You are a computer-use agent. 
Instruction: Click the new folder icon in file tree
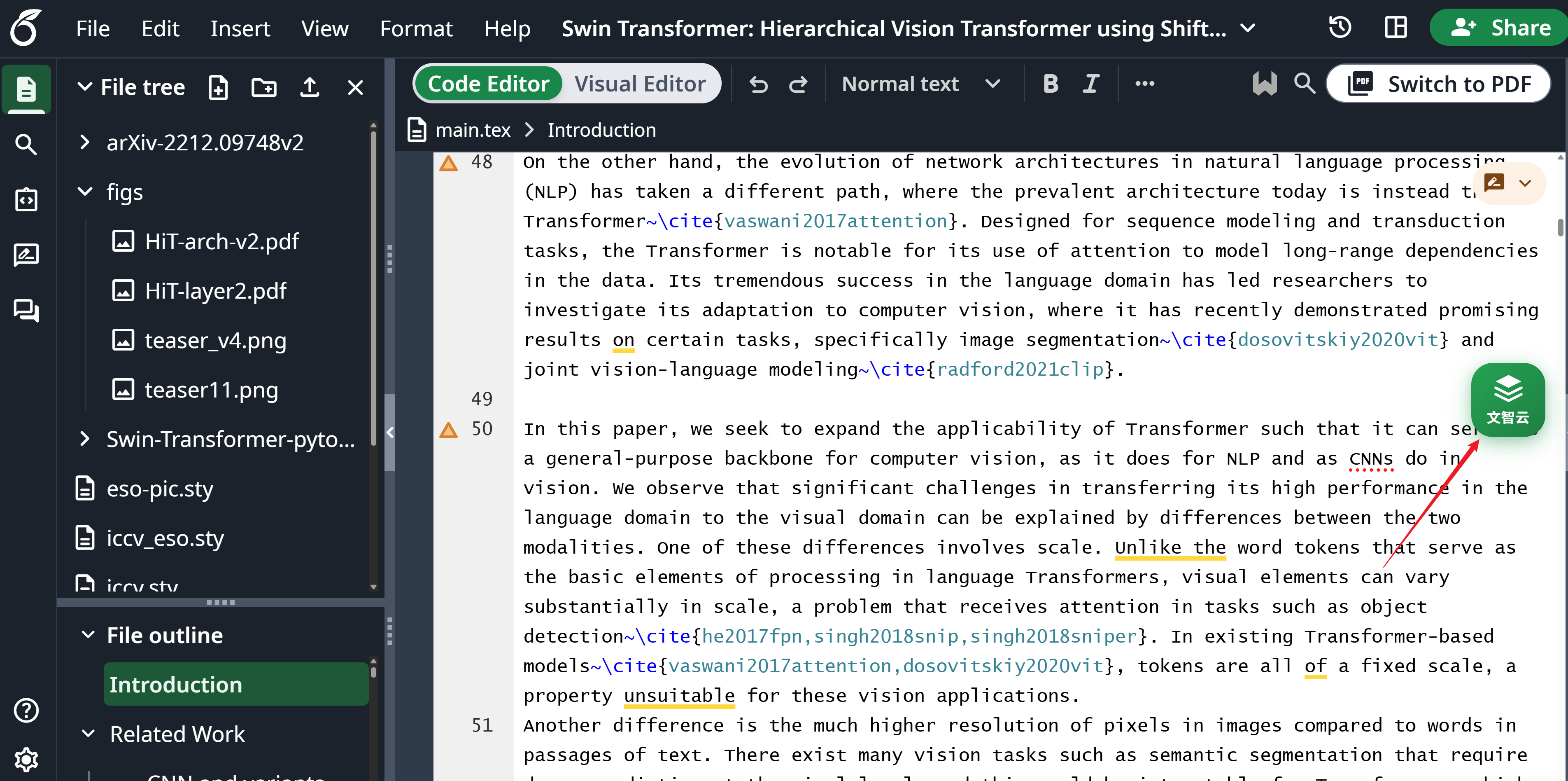coord(263,88)
